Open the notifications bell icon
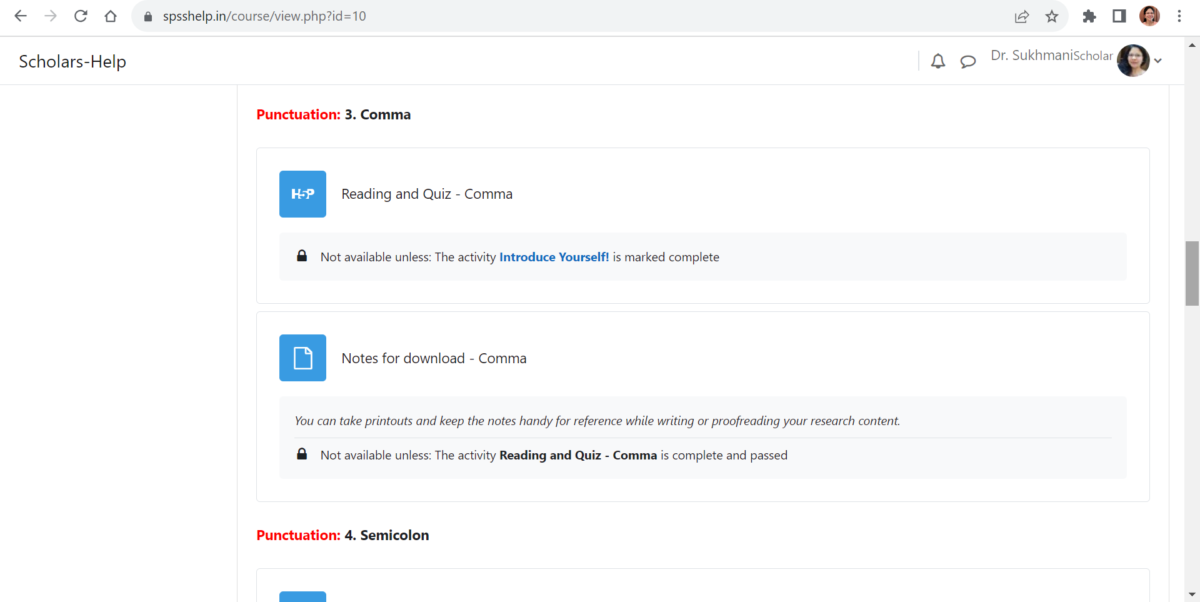The width and height of the screenshot is (1200, 602). [x=938, y=61]
